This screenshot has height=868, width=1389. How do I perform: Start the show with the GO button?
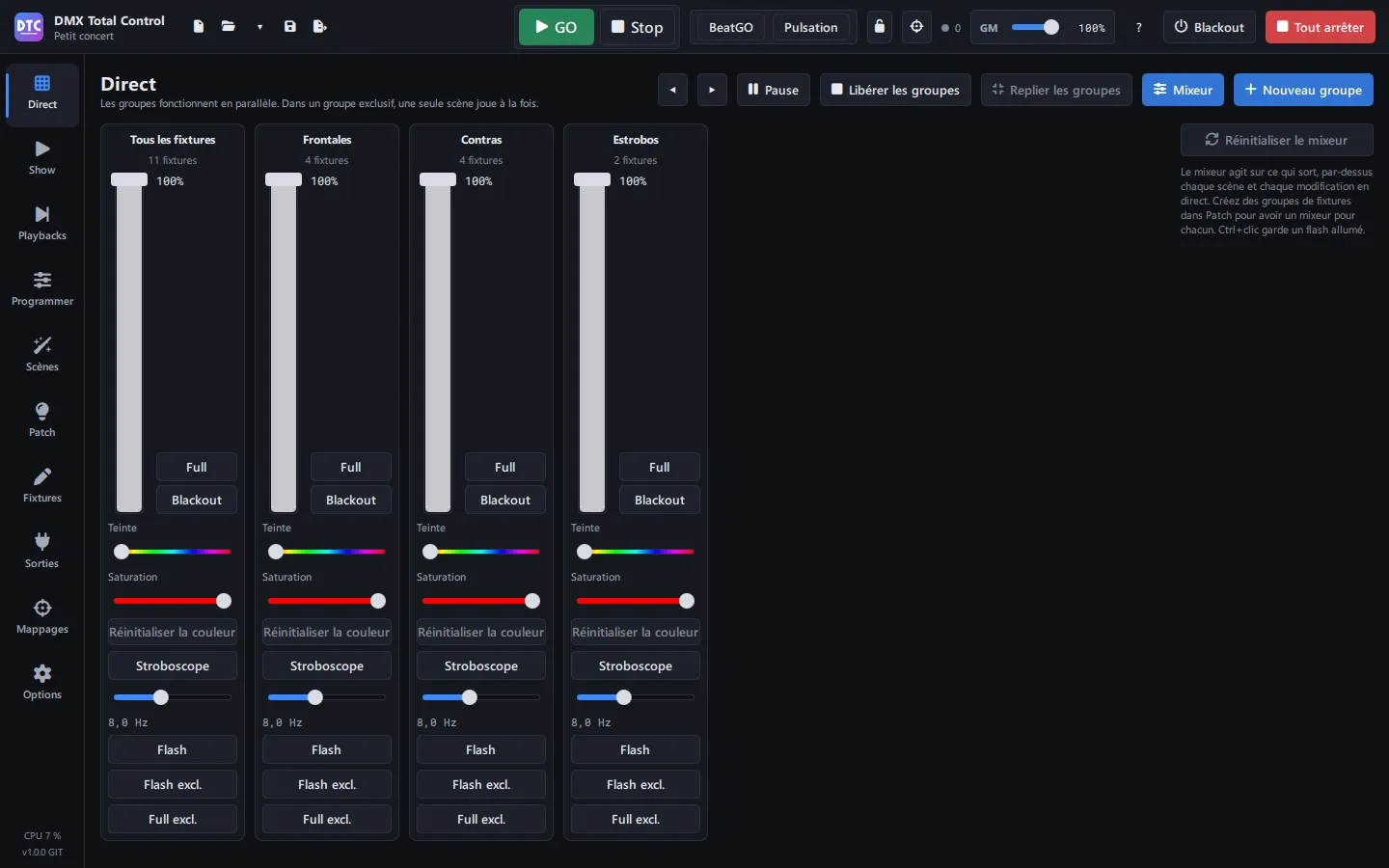coord(557,27)
